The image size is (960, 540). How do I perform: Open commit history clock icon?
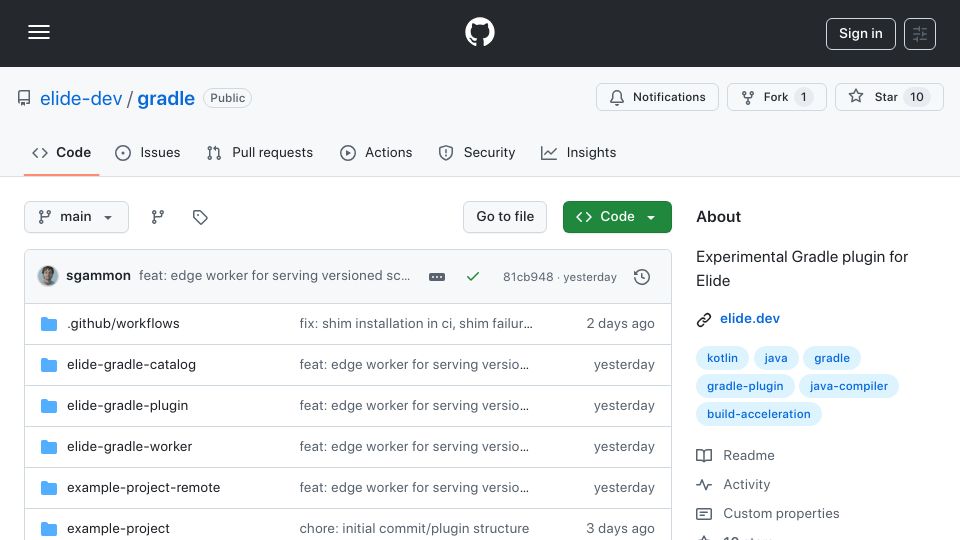click(x=642, y=277)
